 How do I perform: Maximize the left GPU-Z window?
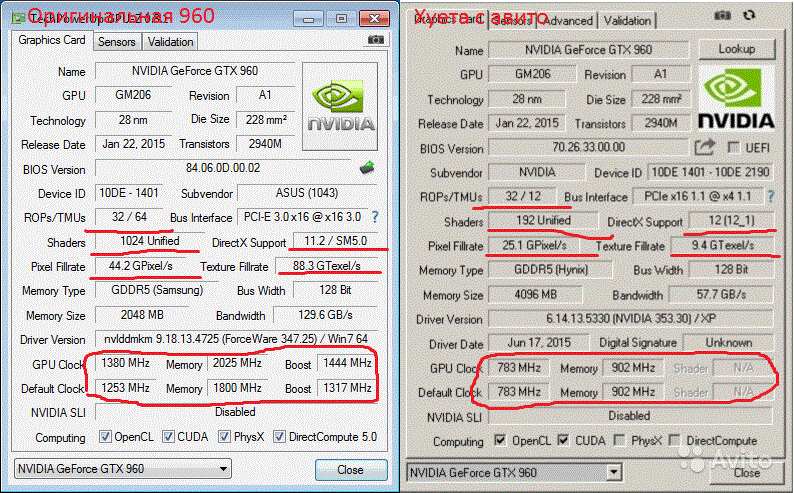coord(341,19)
